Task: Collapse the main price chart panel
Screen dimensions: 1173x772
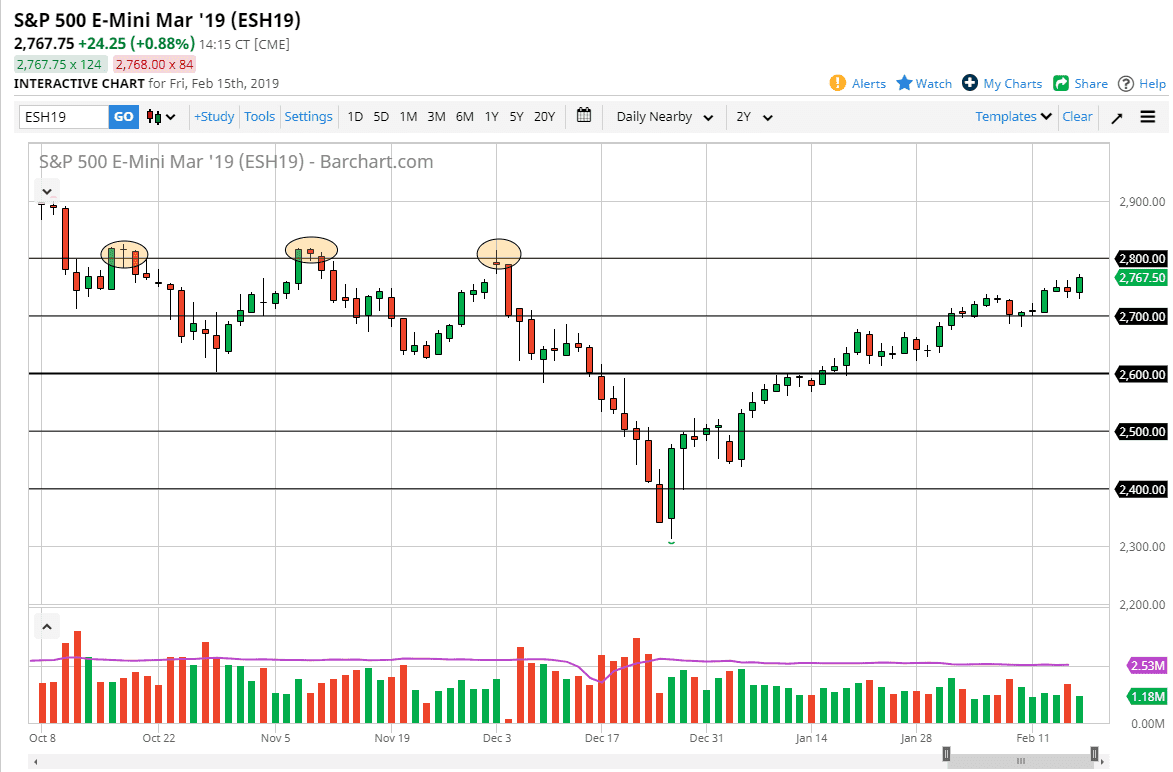Action: tap(47, 191)
